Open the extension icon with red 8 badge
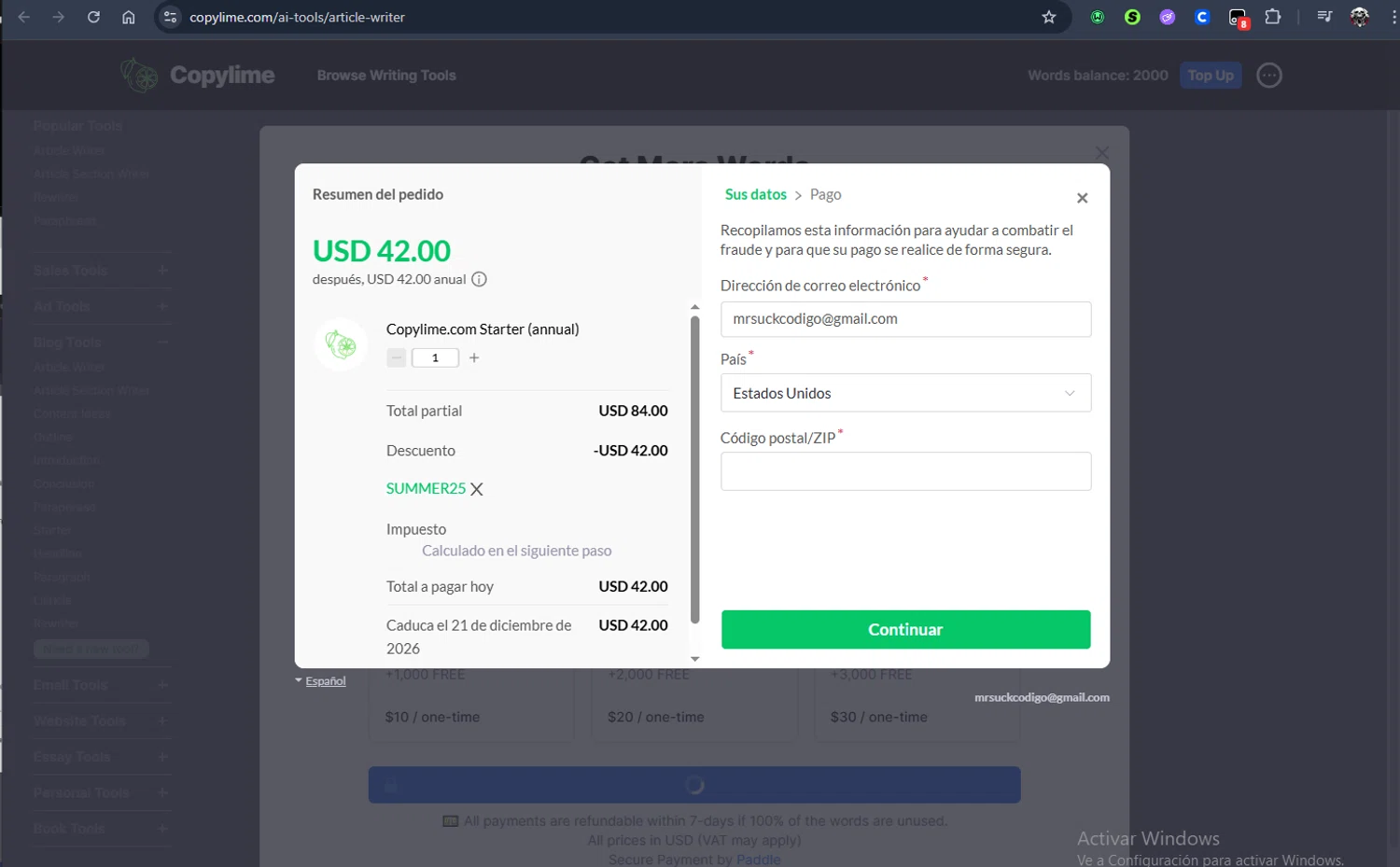The image size is (1400, 867). (1238, 18)
